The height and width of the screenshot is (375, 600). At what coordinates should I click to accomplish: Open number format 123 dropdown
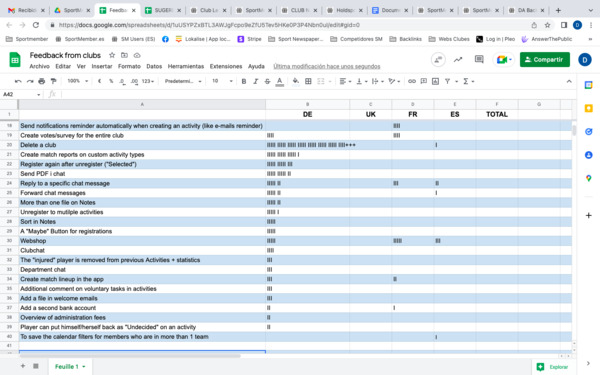pos(148,81)
